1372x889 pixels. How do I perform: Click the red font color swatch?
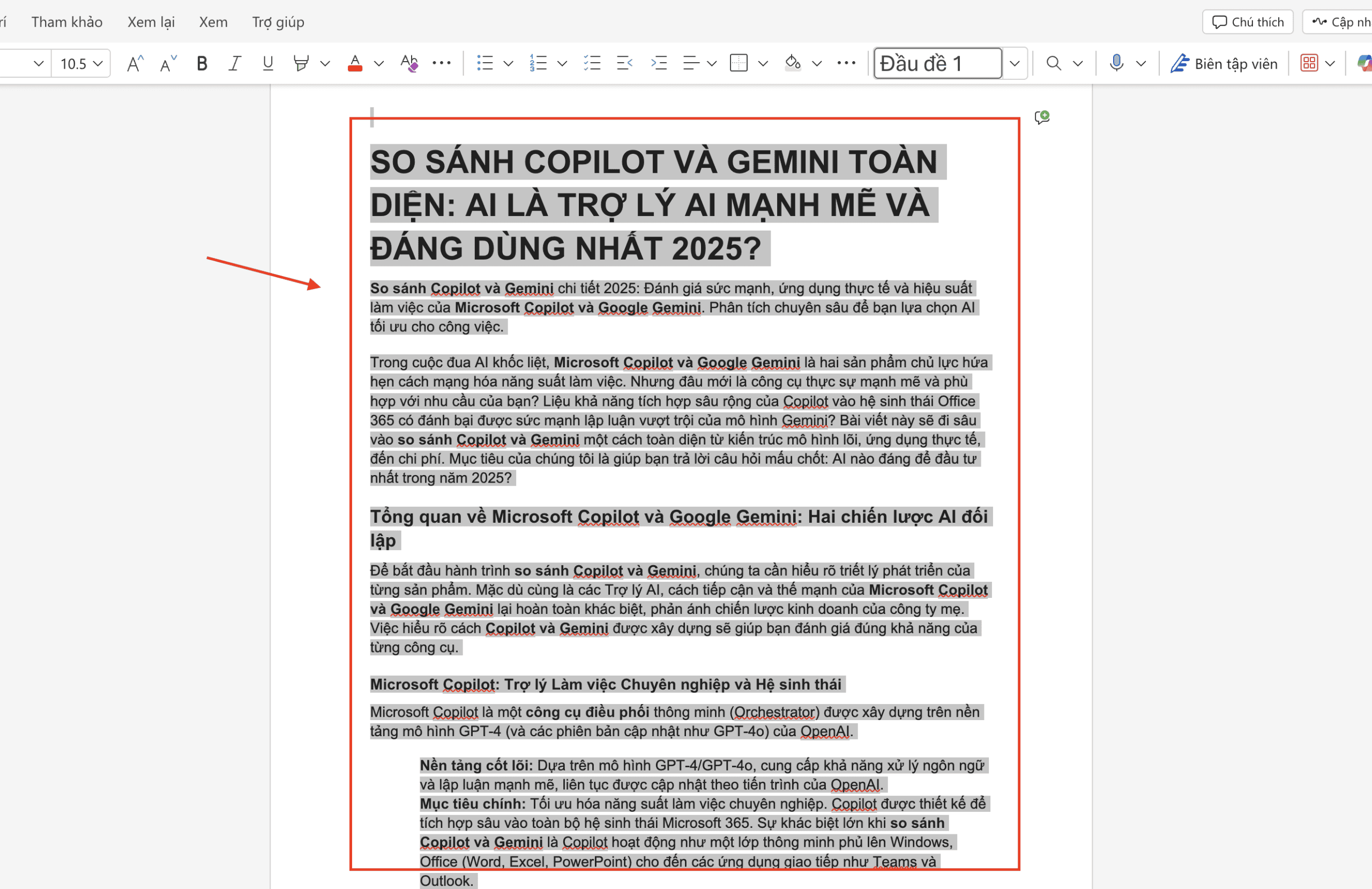point(355,63)
